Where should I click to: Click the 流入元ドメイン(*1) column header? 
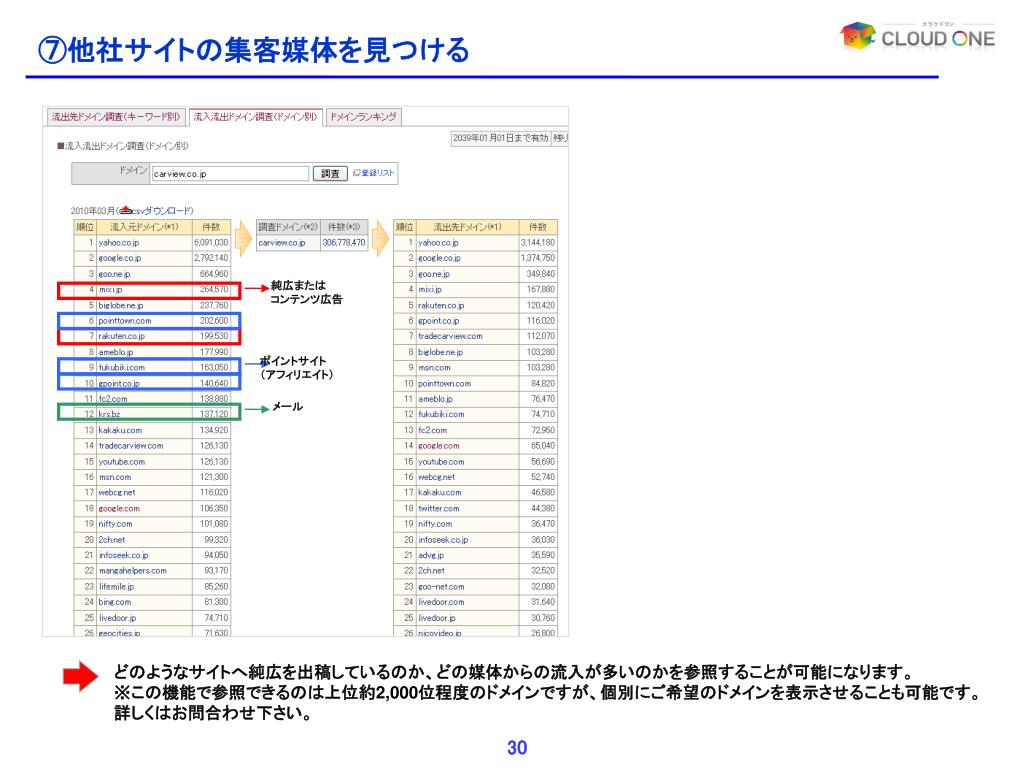(x=144, y=227)
